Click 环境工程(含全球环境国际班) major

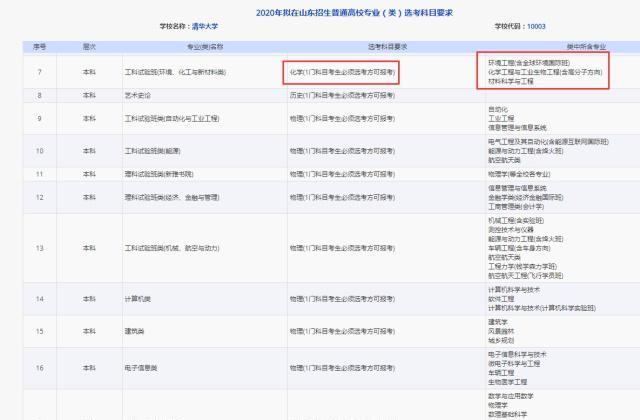tap(529, 63)
